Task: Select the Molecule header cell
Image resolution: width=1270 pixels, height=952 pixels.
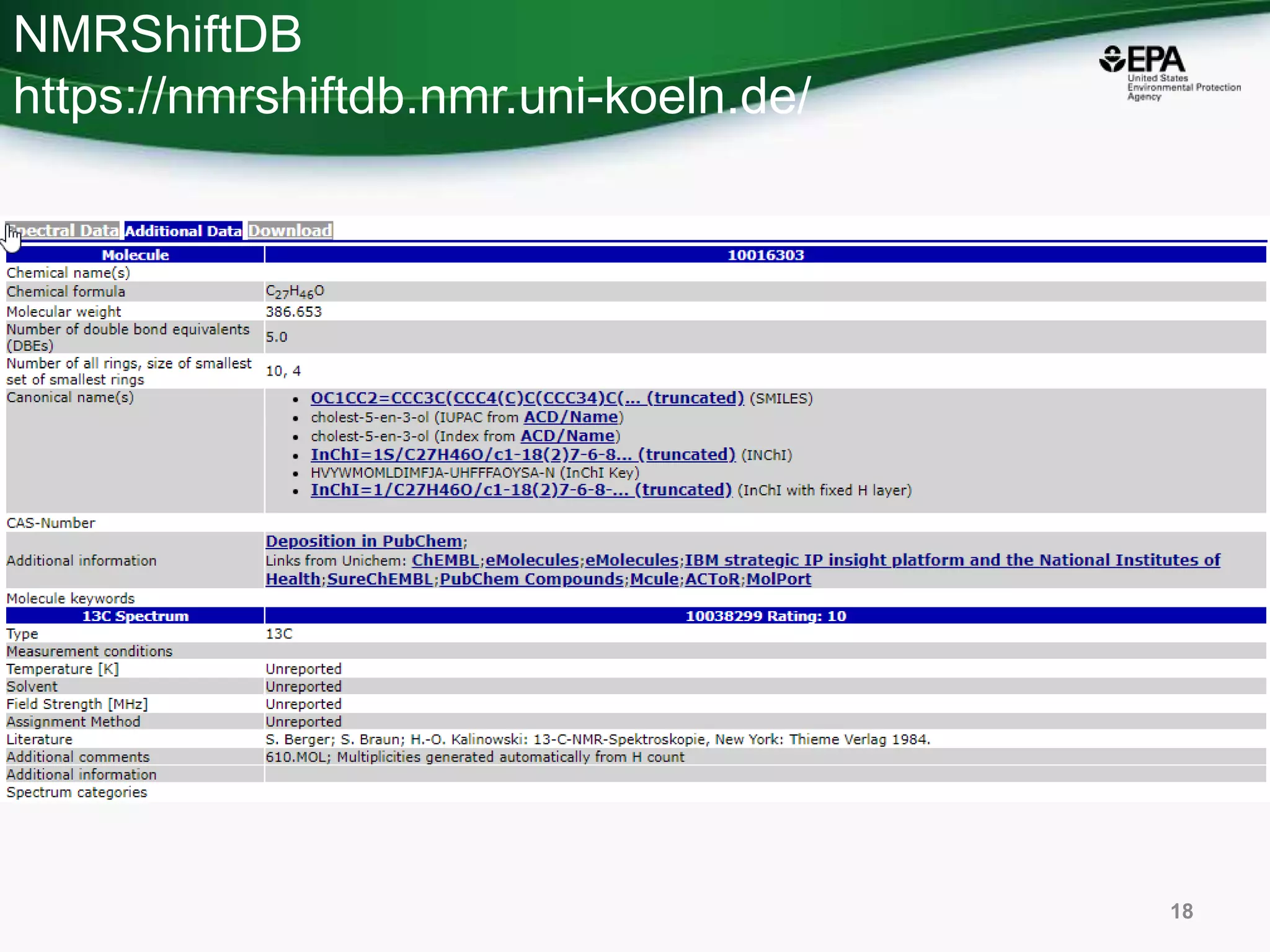Action: coord(135,255)
